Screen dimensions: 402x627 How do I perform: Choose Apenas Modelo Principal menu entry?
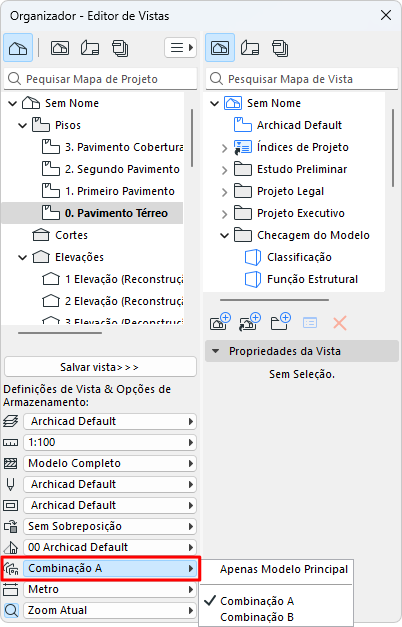tap(276, 569)
